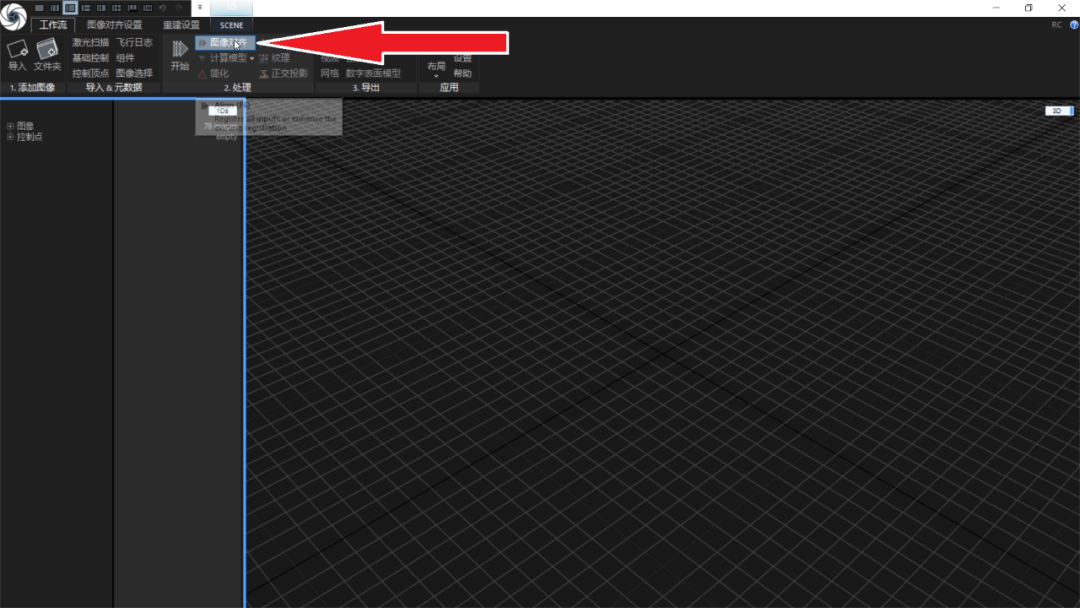Click the 基础控制 button

90,58
